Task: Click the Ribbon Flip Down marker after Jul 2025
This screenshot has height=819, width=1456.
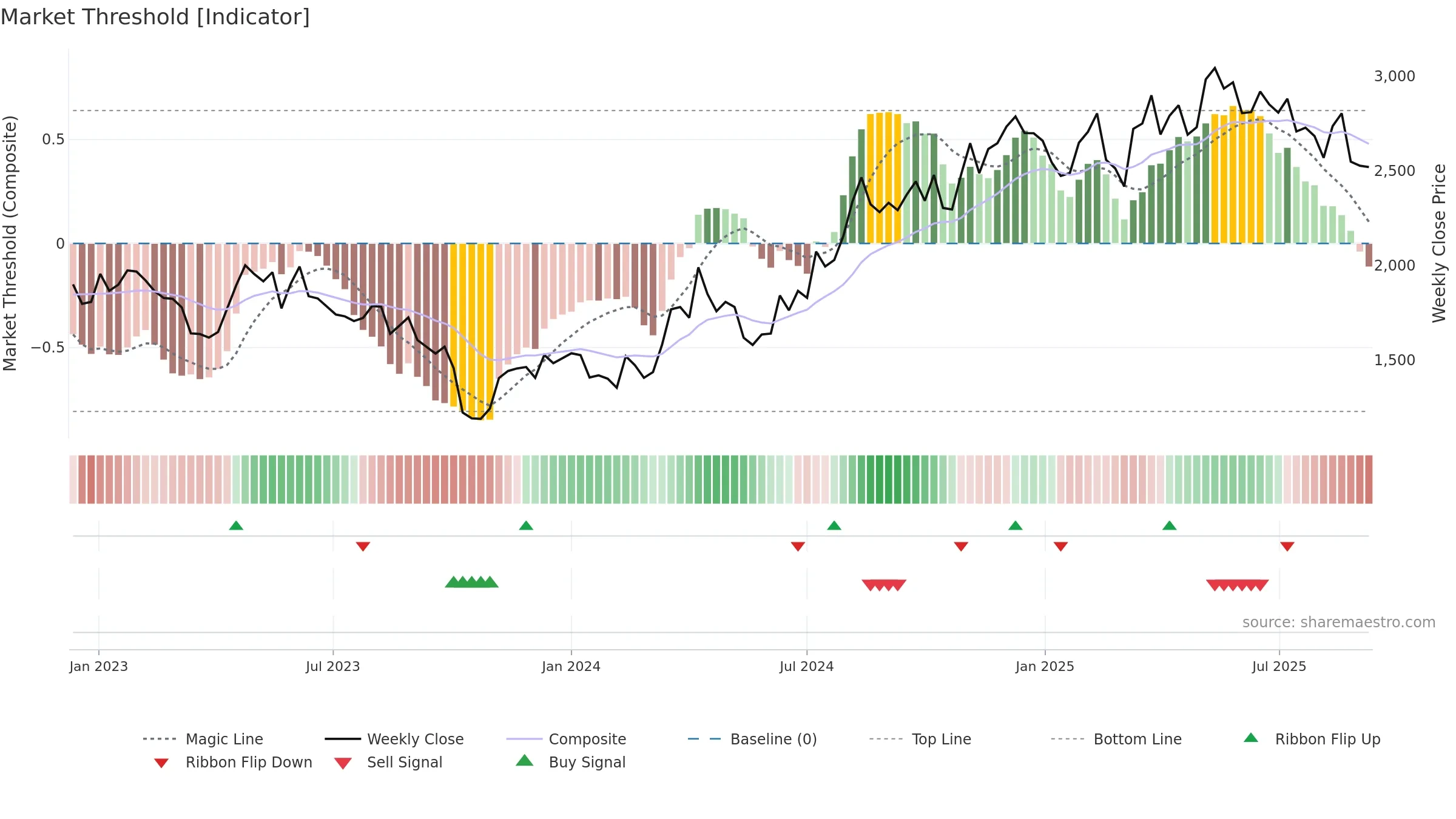Action: click(1287, 547)
